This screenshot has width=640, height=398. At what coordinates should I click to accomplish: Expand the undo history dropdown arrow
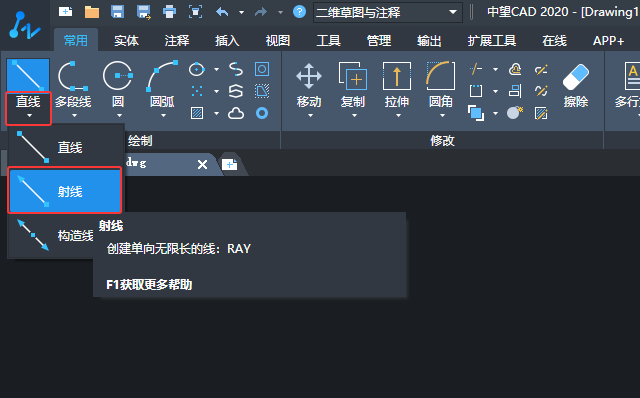tap(242, 13)
